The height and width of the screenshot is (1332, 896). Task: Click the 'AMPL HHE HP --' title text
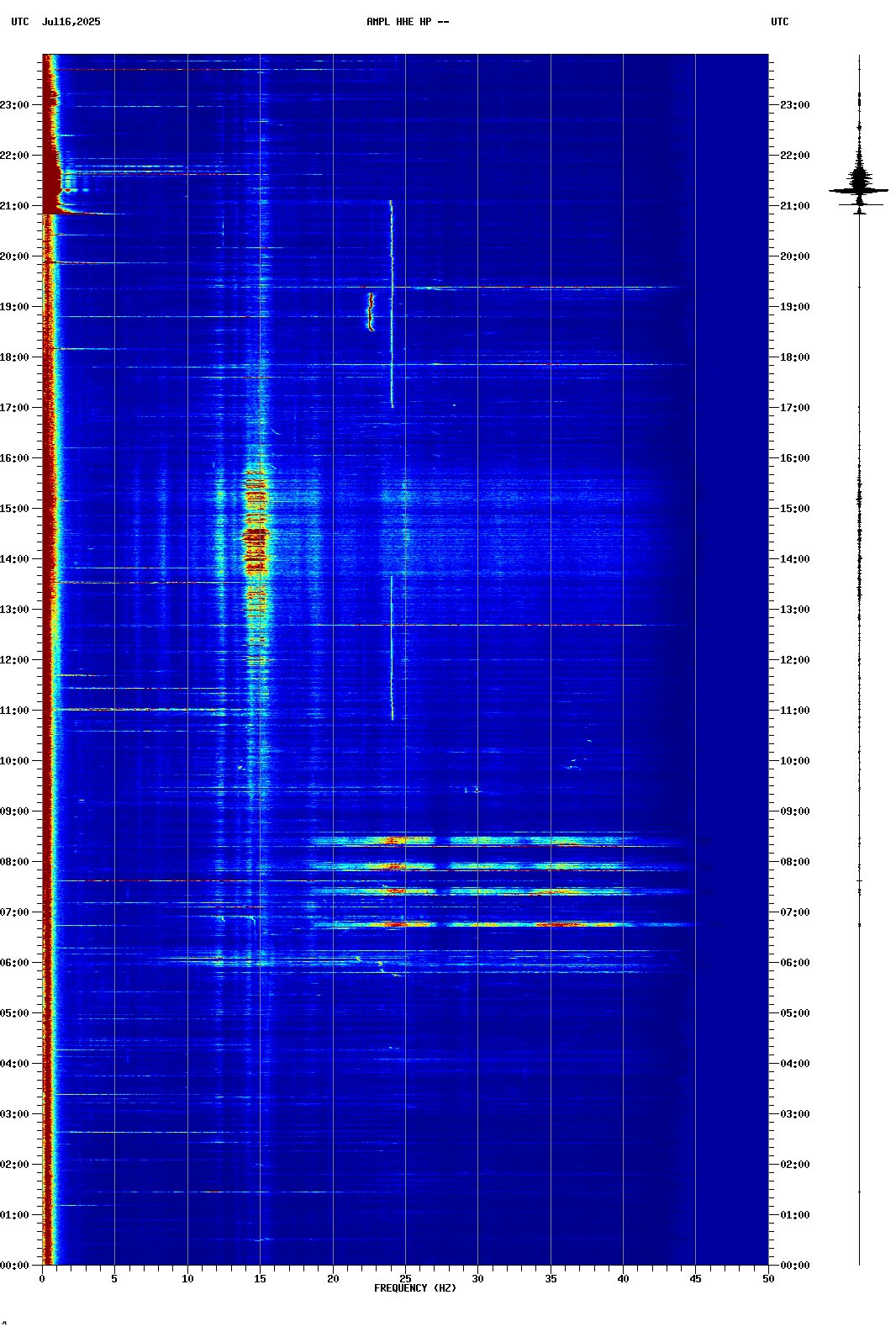[408, 22]
